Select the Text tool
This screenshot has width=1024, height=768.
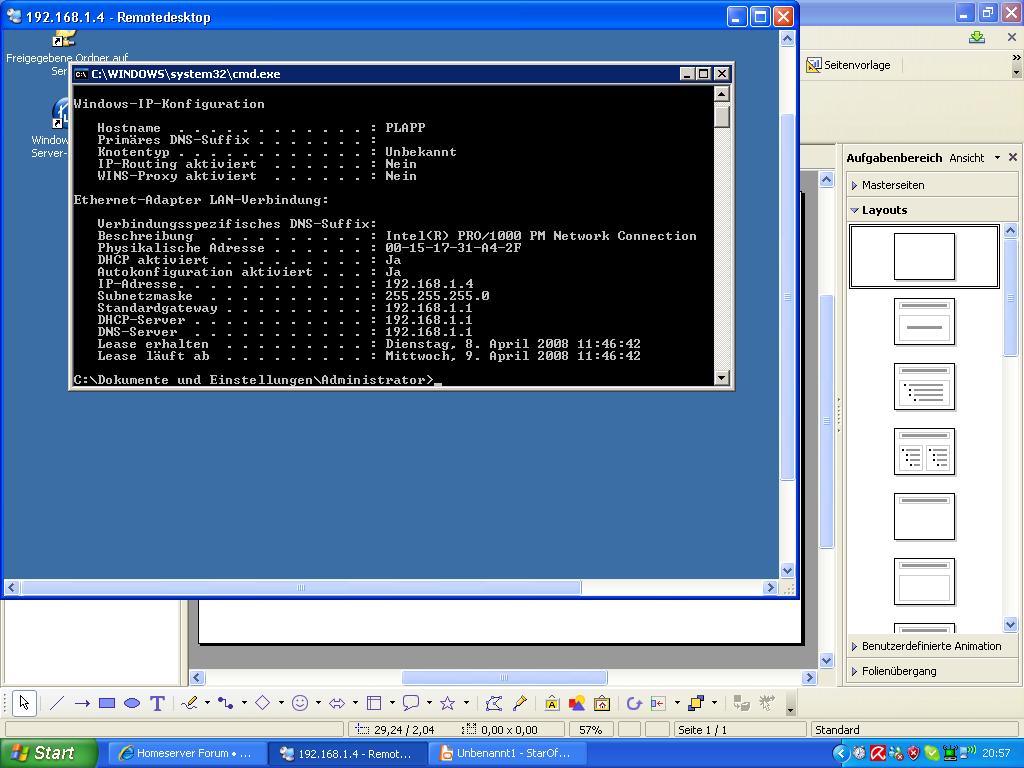(x=157, y=703)
